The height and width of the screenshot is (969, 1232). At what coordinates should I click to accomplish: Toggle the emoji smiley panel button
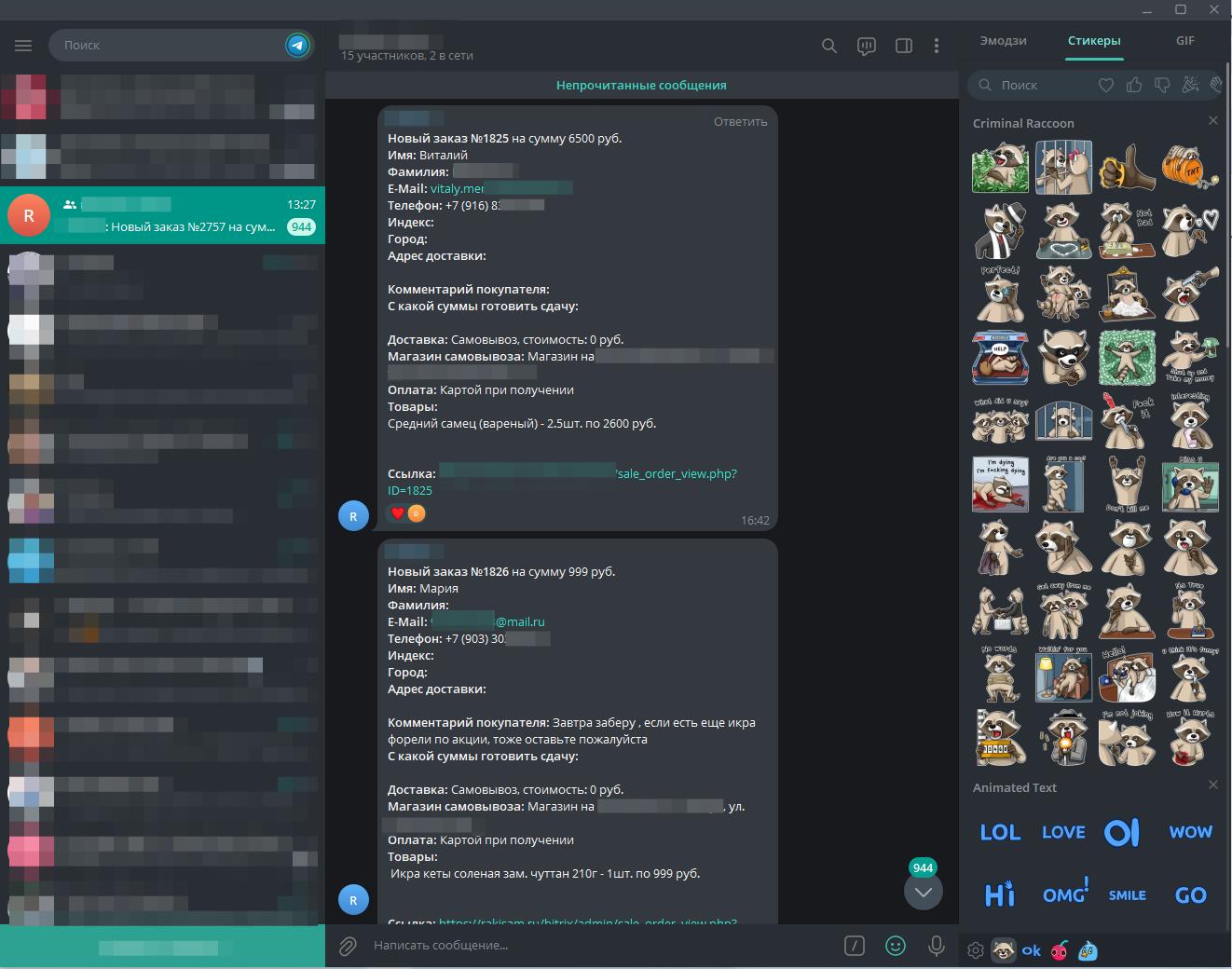click(896, 946)
